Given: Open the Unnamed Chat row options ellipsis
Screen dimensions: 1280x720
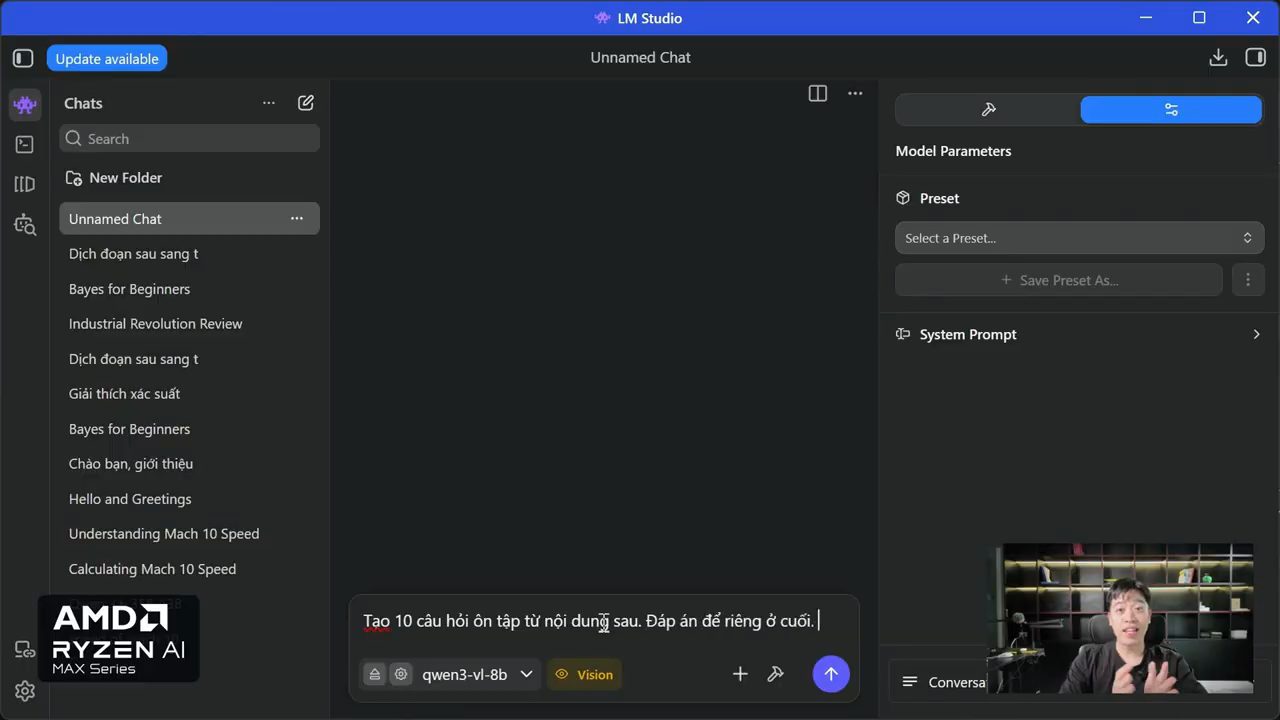Looking at the screenshot, I should [x=297, y=218].
